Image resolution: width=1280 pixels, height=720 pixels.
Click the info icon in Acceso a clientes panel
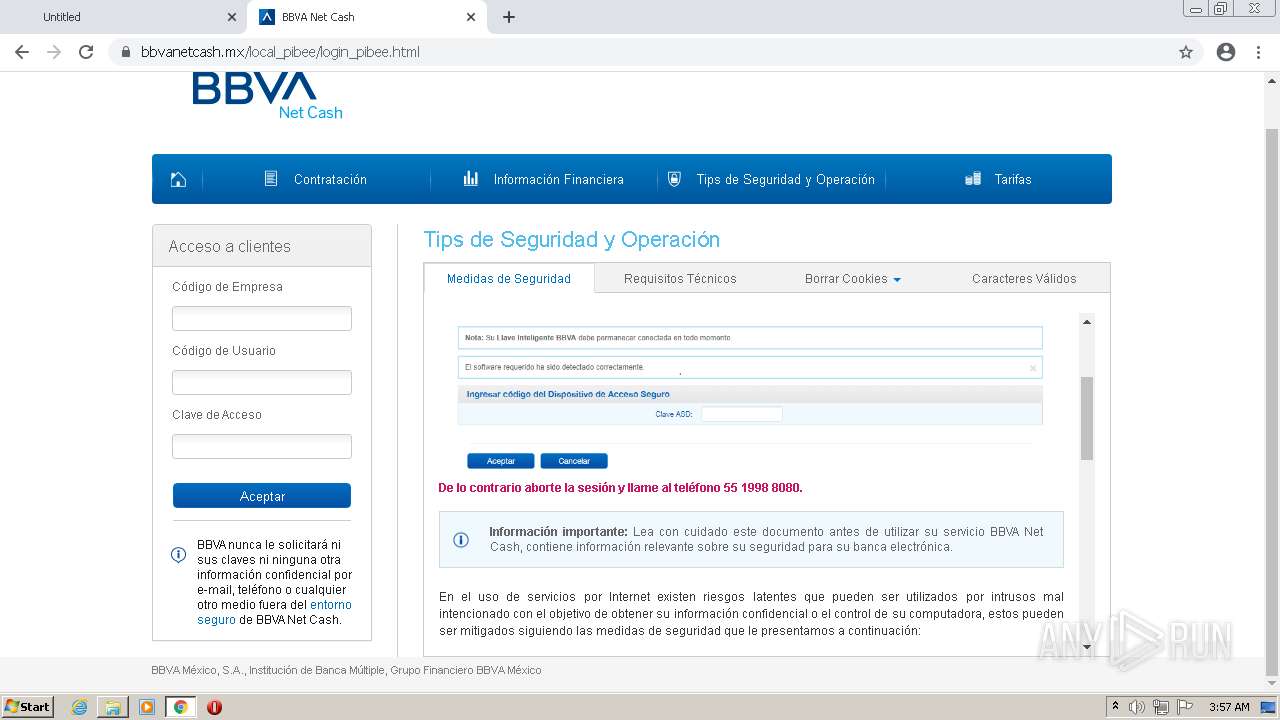click(179, 555)
